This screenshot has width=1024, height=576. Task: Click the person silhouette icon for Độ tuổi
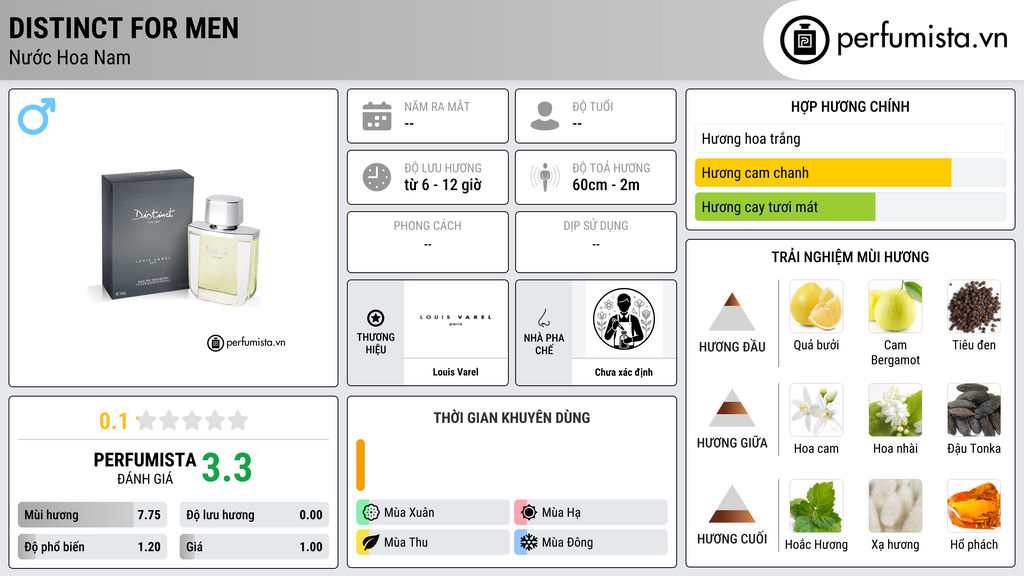pos(545,116)
